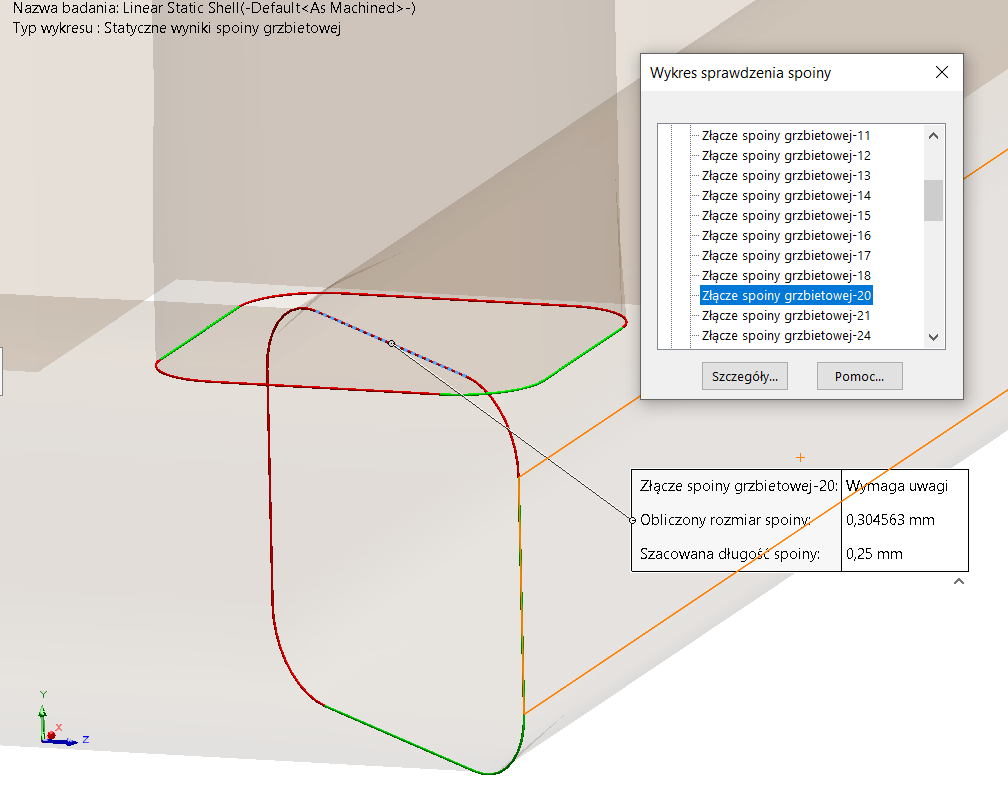Screen dimensions: 1008x792
Task: Select Złącze spoiny grzbietowej-14 in the list
Action: (785, 195)
